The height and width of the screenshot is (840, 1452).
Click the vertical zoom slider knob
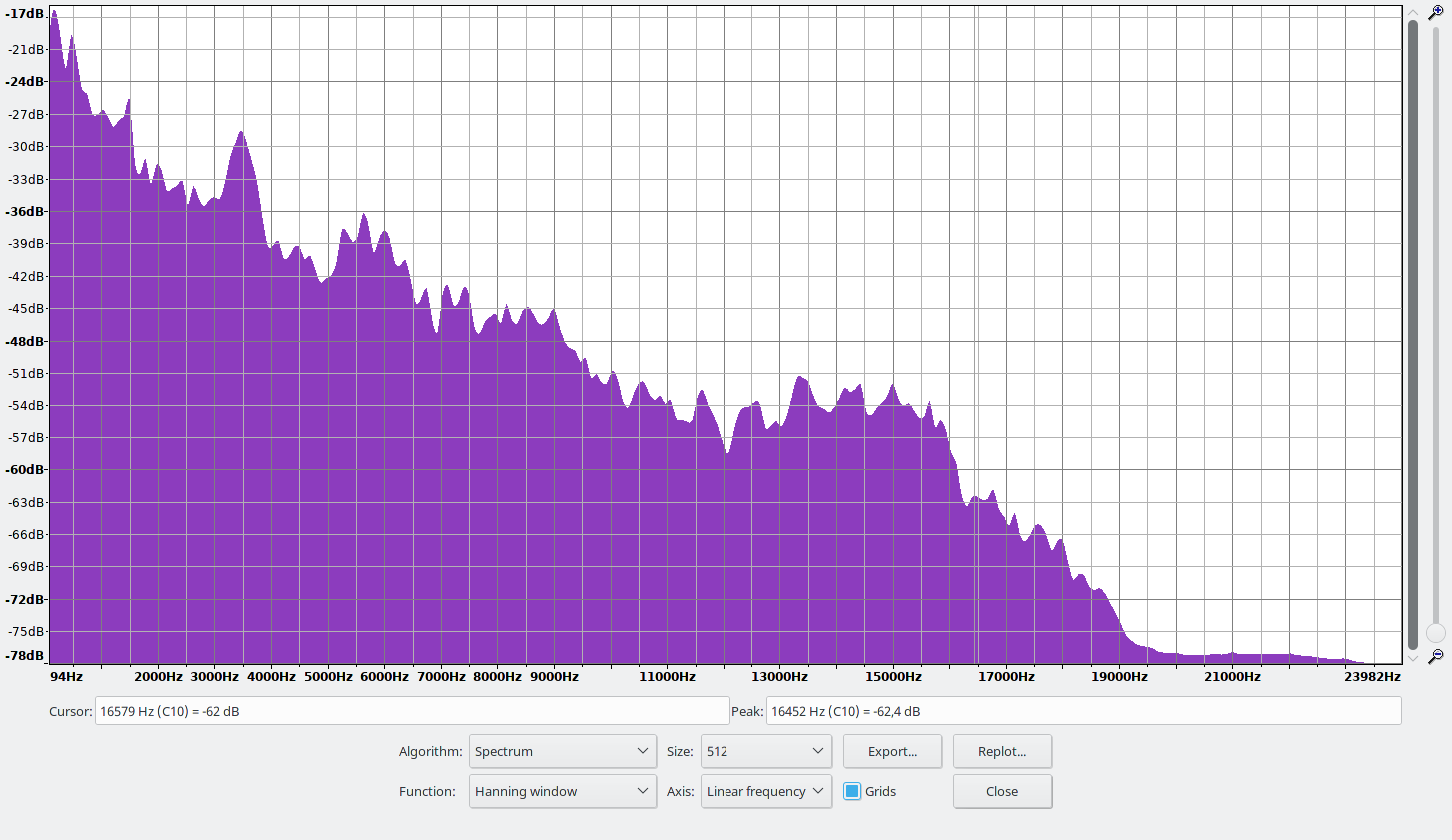[x=1436, y=633]
